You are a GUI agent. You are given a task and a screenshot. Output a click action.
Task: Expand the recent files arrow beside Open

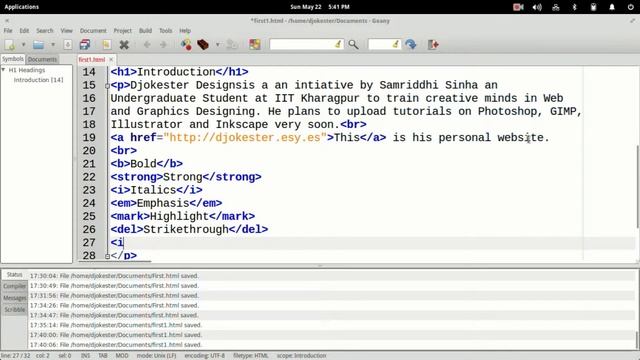(x=53, y=44)
